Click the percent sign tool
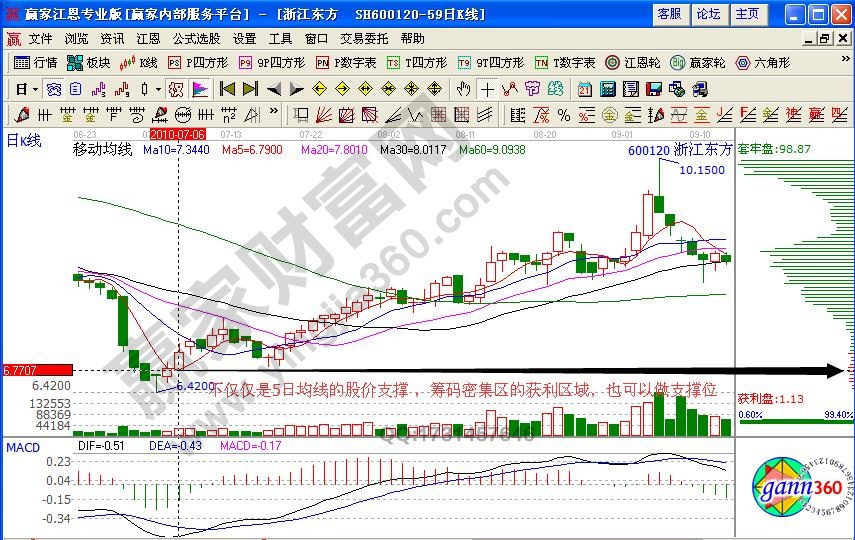Screen dimensions: 855x540 (x=564, y=113)
